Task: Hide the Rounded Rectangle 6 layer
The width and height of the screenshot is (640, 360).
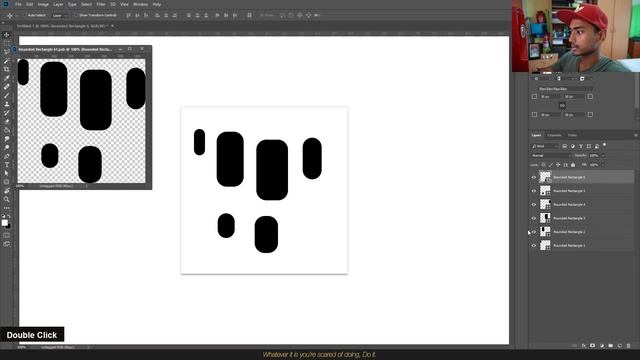Action: click(533, 177)
